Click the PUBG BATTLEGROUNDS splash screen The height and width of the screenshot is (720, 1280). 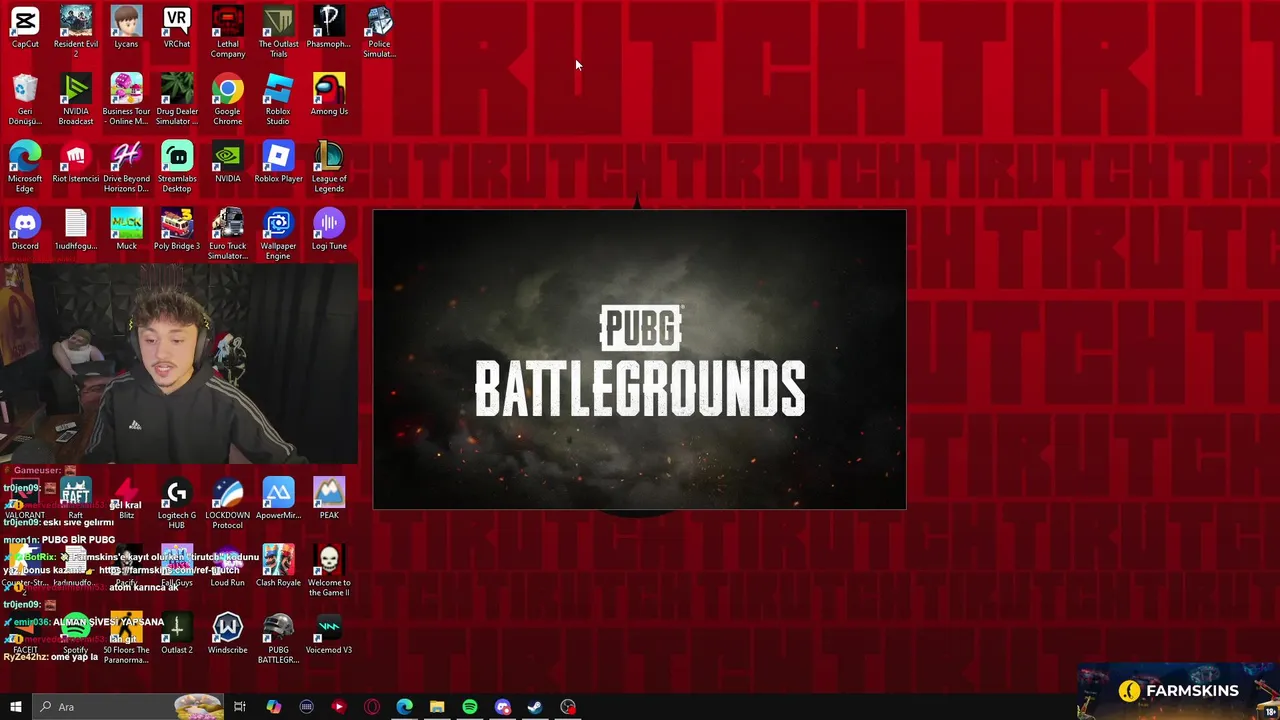pyautogui.click(x=640, y=360)
